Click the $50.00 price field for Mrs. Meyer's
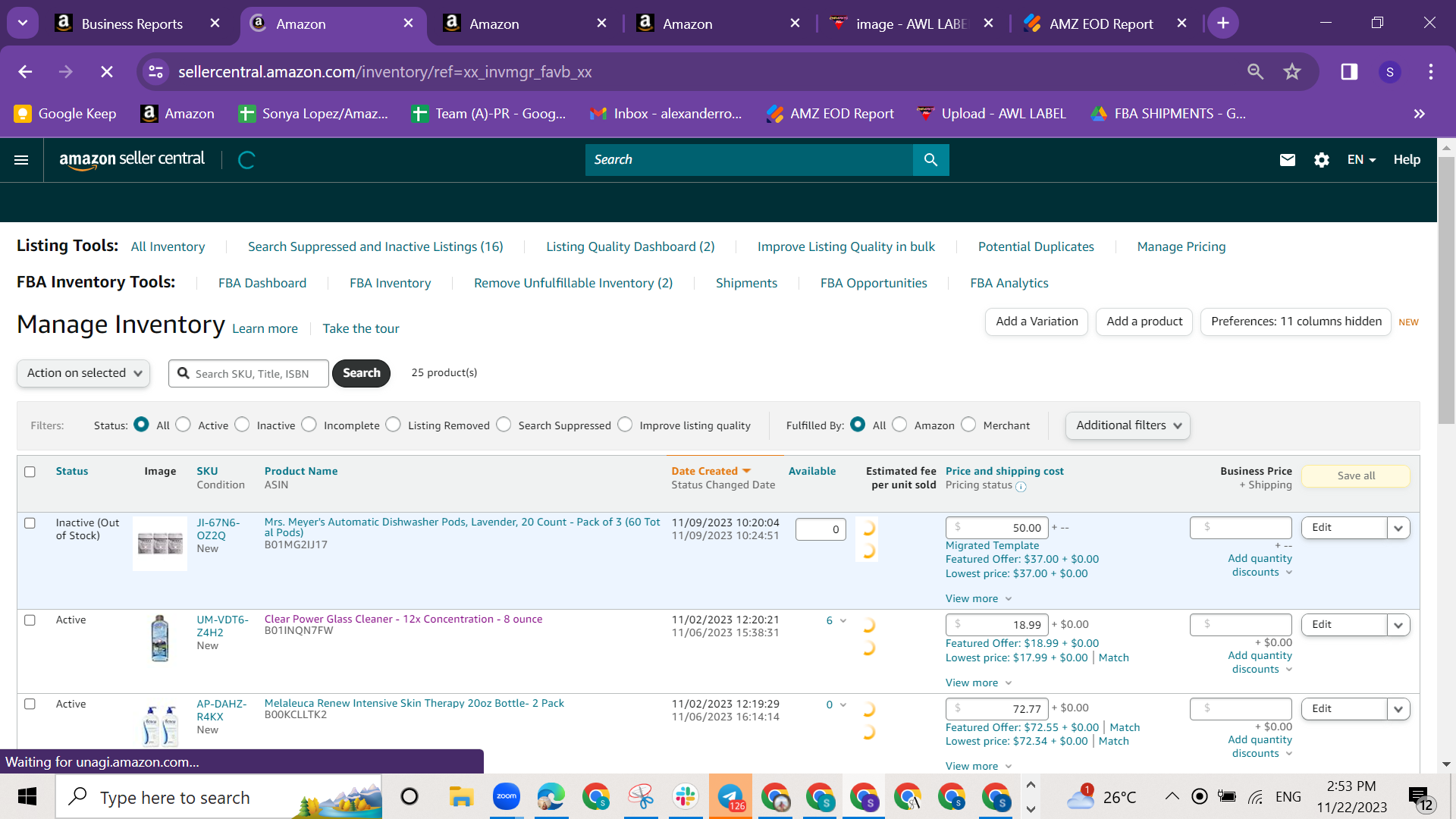The height and width of the screenshot is (819, 1456). click(997, 528)
